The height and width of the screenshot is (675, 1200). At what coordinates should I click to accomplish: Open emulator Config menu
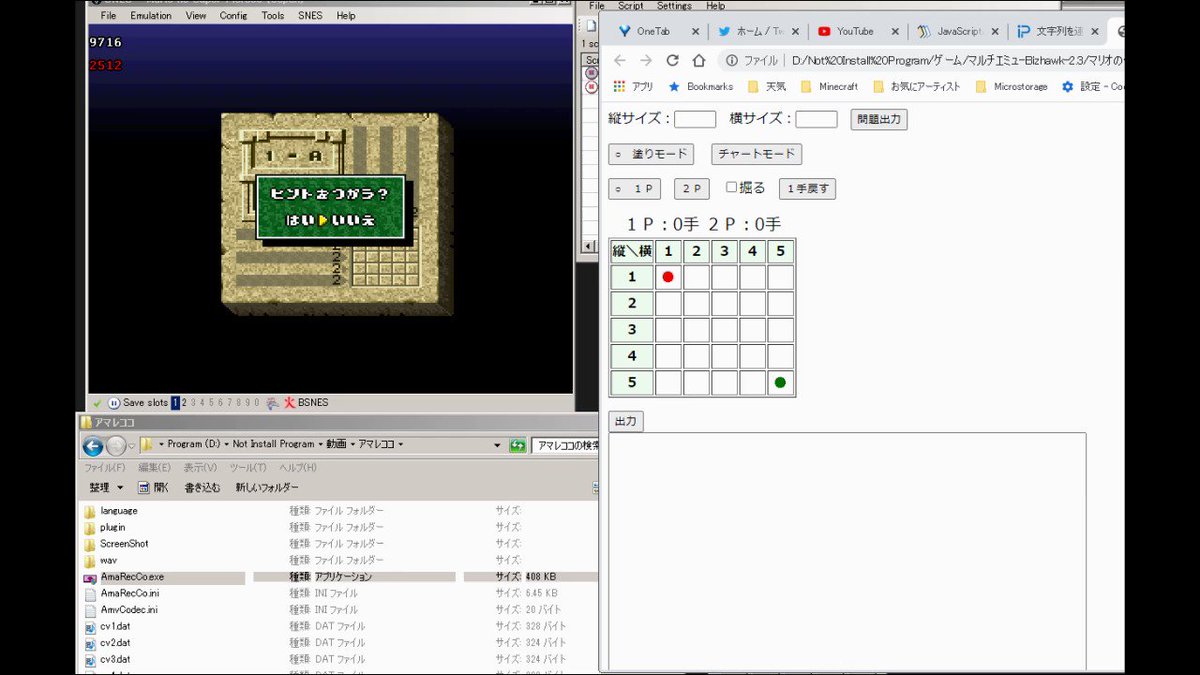tap(234, 16)
